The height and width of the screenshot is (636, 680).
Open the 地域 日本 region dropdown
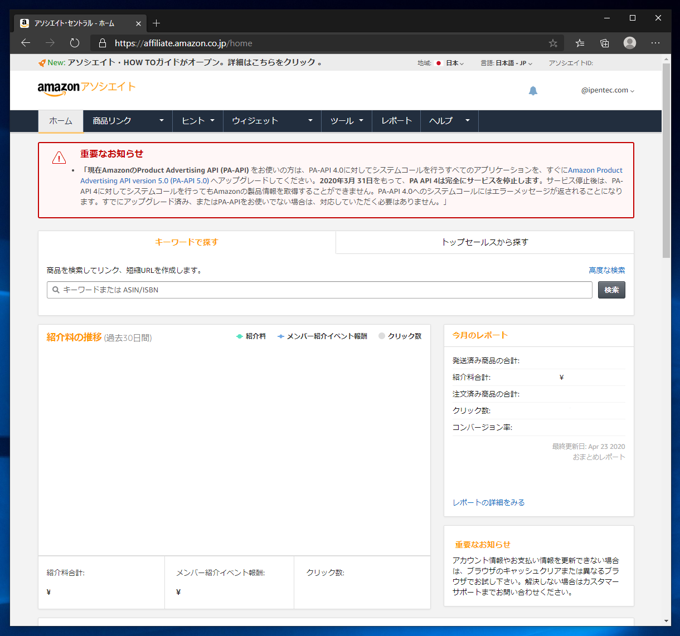coord(455,63)
